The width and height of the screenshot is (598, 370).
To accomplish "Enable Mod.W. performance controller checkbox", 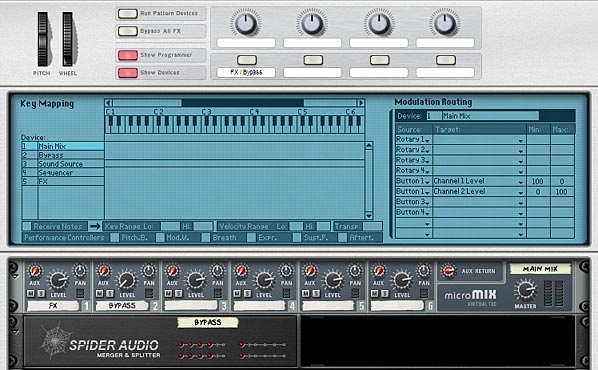I will (160, 238).
